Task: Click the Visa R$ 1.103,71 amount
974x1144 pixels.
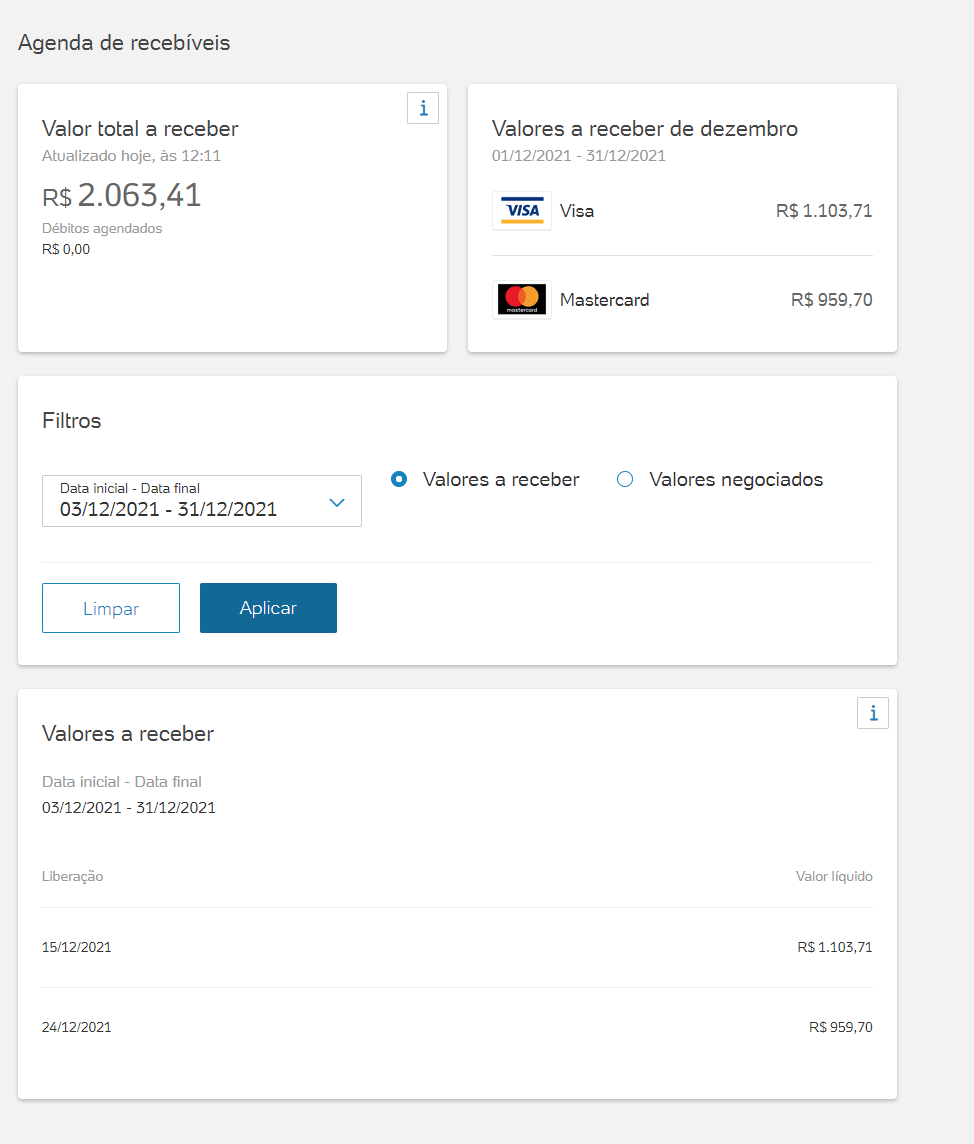Action: (x=824, y=211)
